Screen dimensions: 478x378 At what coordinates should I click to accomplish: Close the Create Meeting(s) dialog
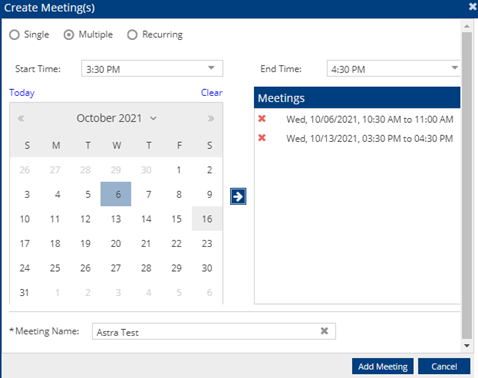(472, 7)
